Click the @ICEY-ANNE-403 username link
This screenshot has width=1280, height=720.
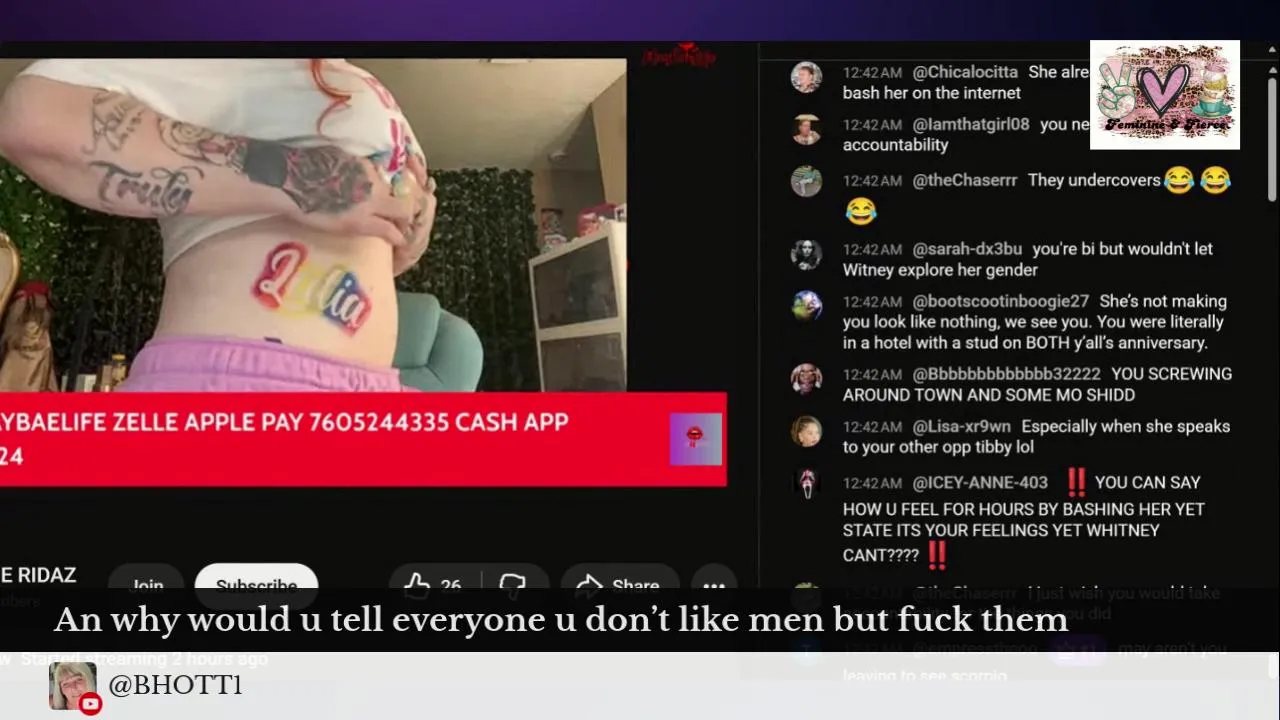pyautogui.click(x=980, y=482)
